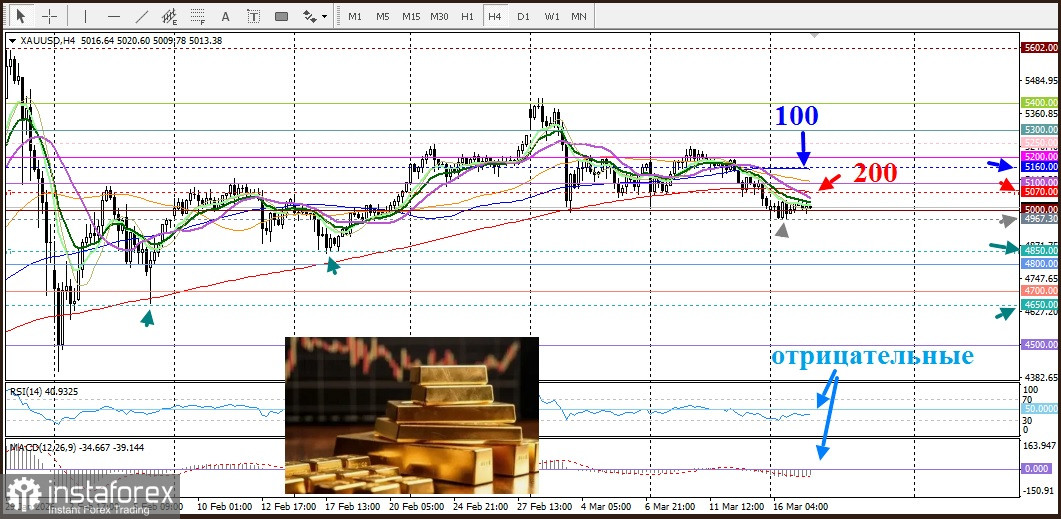Pick the vertical line drawing tool
1061x519 pixels.
(x=85, y=16)
